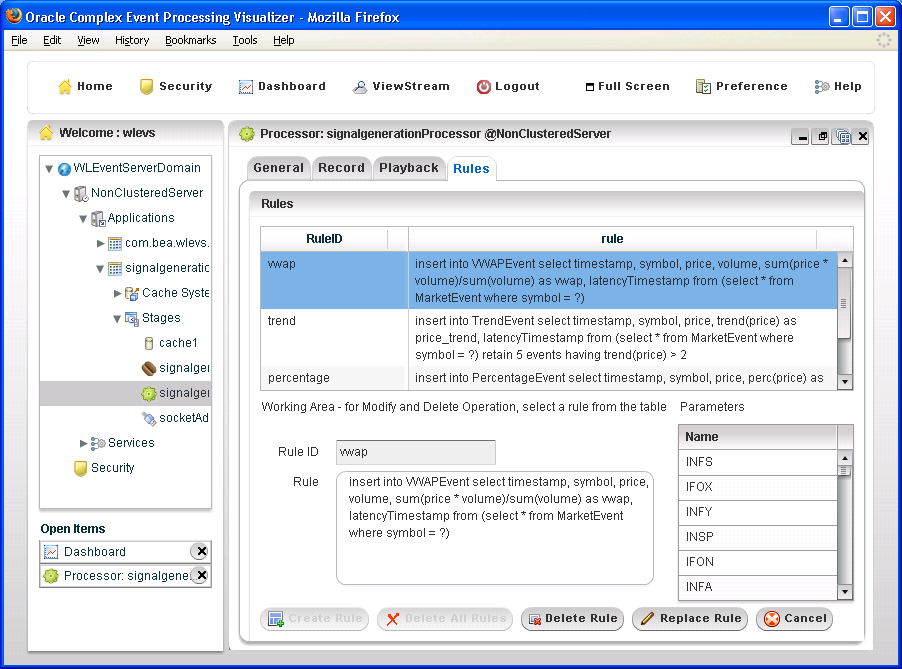Viewport: 902px width, 669px height.
Task: Open the File menu in Firefox
Action: [x=19, y=40]
